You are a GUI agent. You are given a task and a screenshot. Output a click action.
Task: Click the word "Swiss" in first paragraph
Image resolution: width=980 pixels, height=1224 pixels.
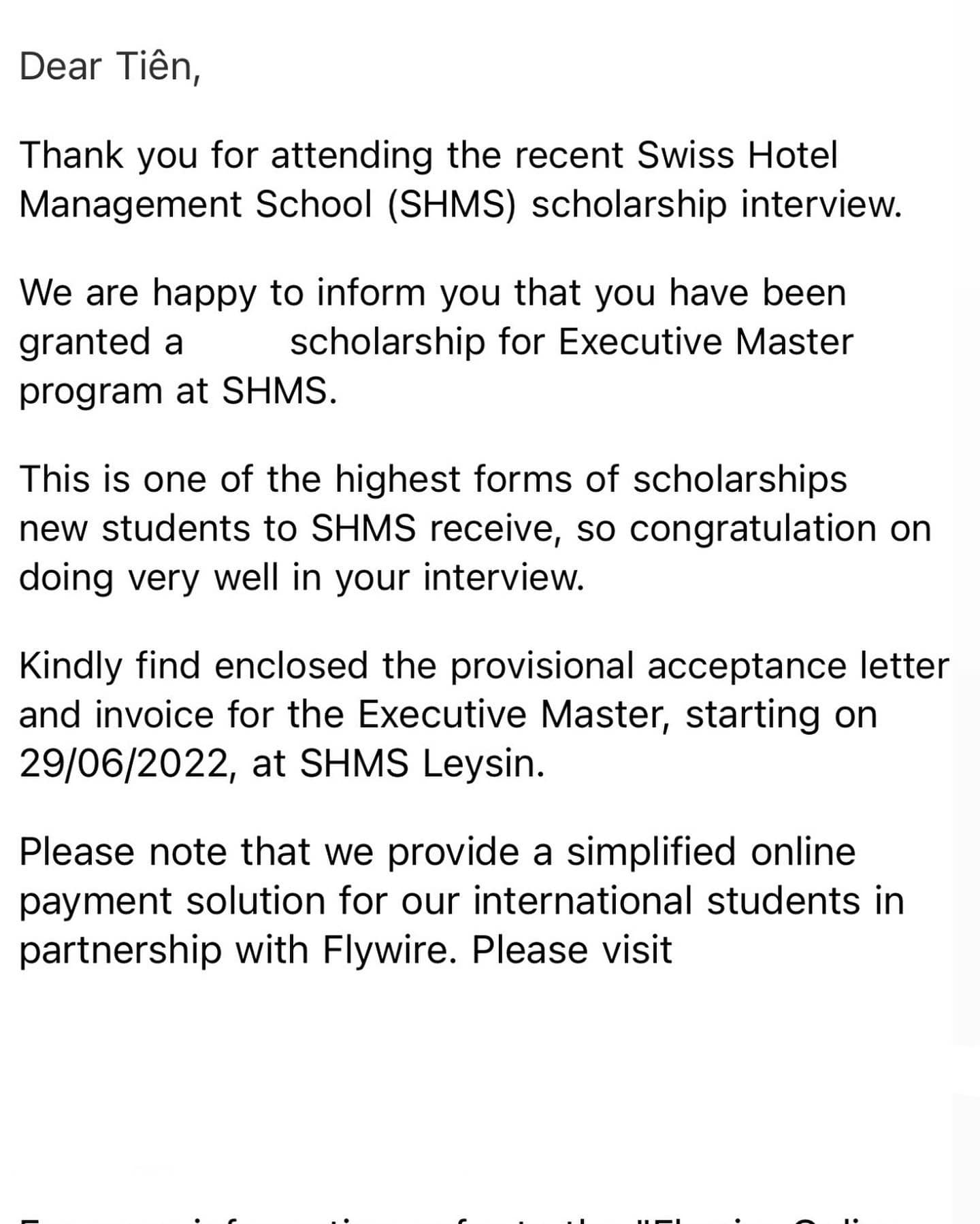pyautogui.click(x=685, y=155)
